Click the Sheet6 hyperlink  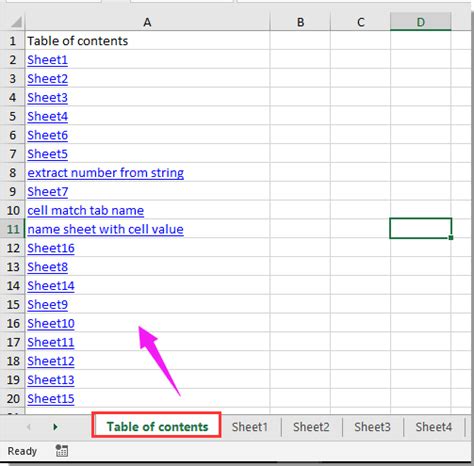47,135
